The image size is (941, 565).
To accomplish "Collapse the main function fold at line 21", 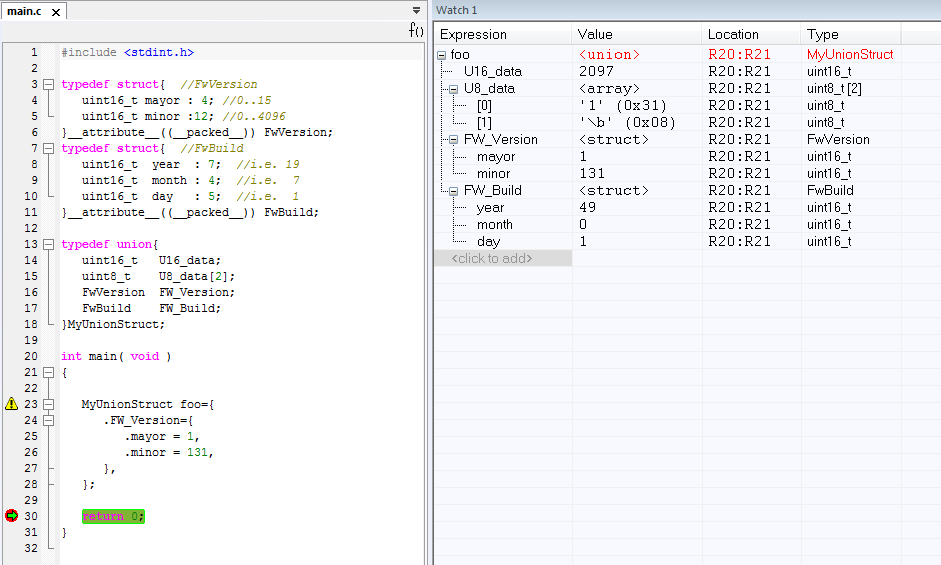I will [x=49, y=372].
